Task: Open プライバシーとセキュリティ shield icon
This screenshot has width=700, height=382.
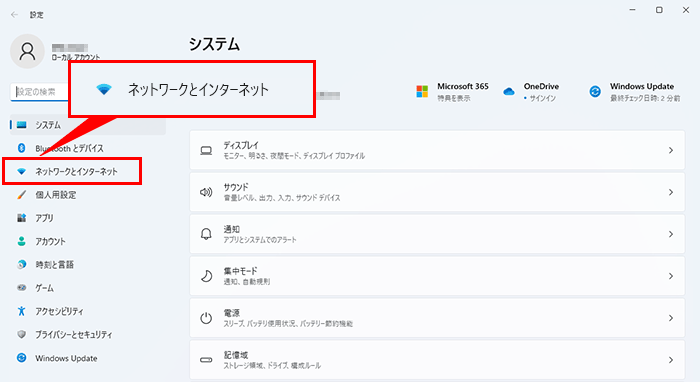Action: click(x=21, y=334)
